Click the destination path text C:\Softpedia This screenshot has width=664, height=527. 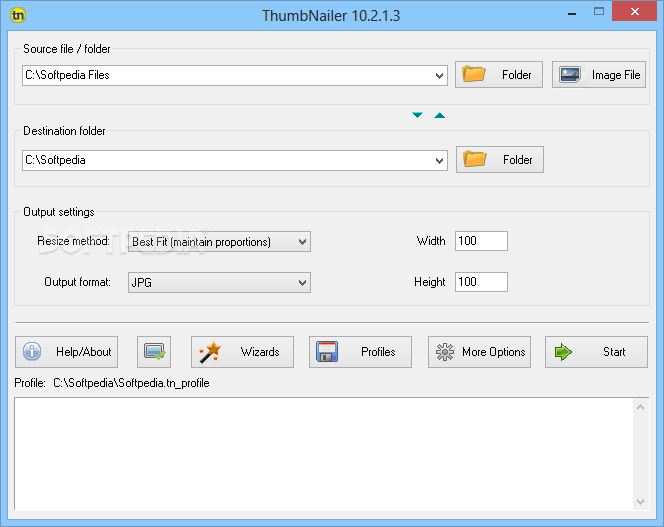[55, 160]
